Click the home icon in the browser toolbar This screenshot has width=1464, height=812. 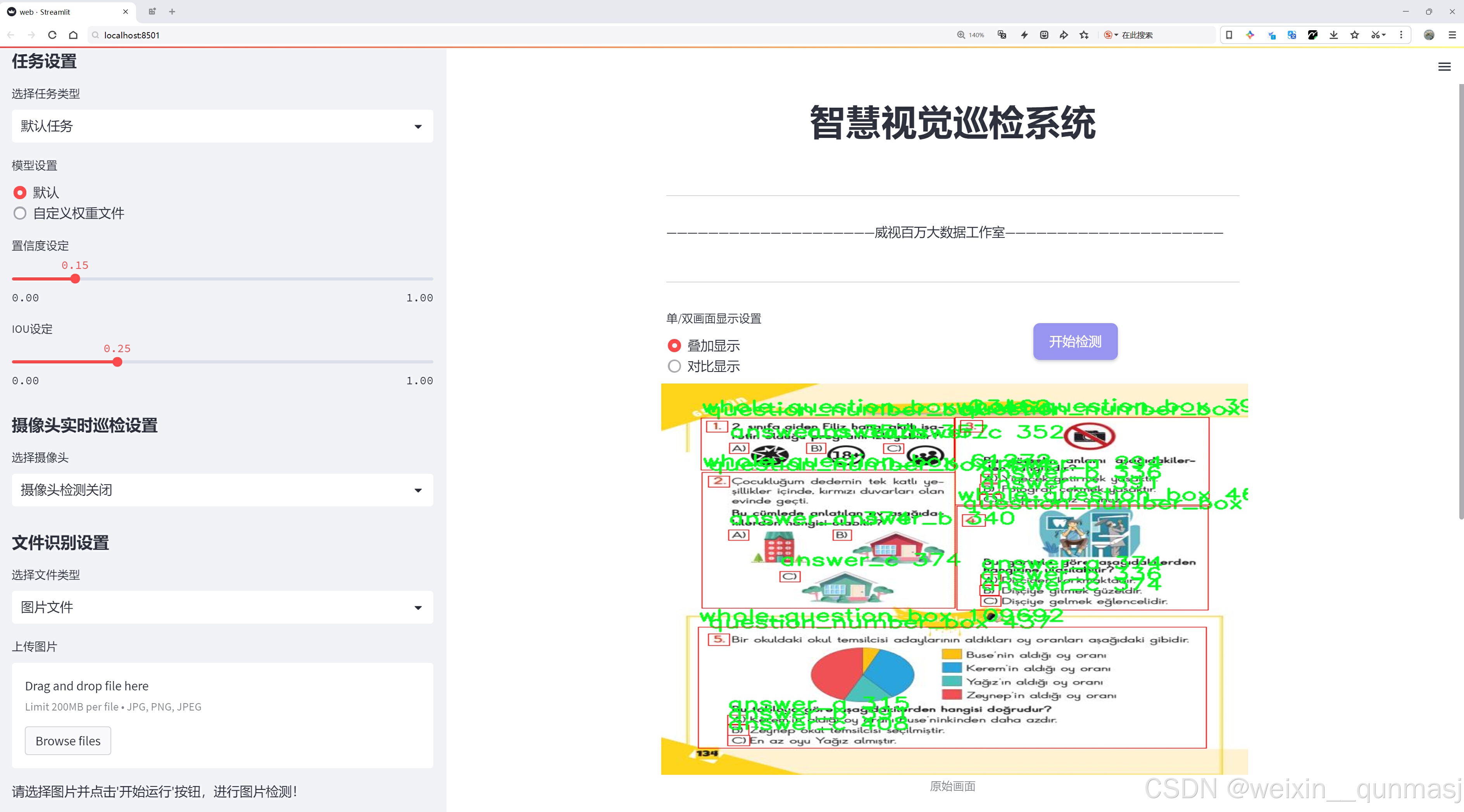(x=73, y=35)
